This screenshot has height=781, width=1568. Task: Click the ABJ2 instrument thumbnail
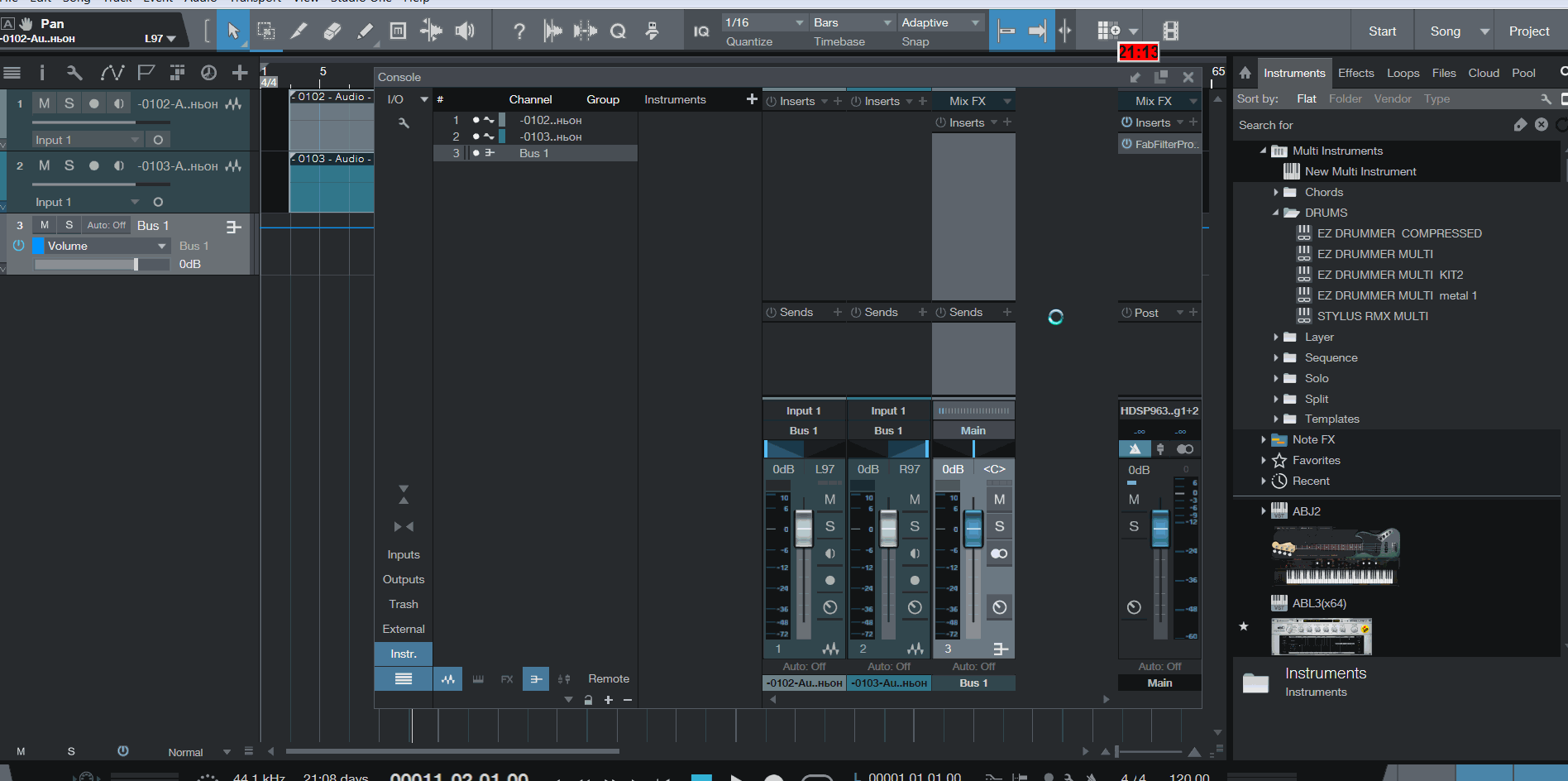pos(1335,556)
